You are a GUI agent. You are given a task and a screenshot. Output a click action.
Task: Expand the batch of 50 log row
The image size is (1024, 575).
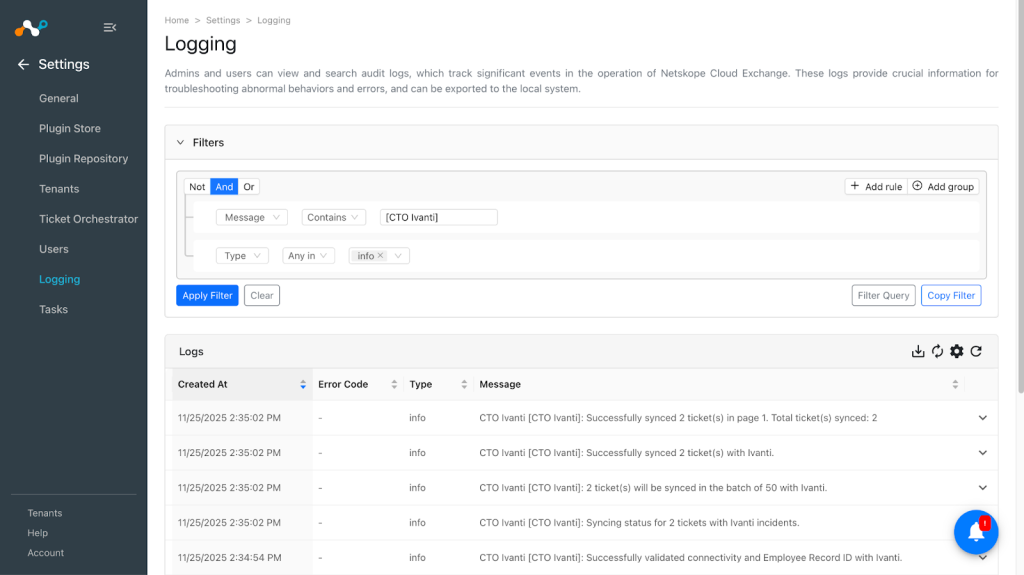coord(982,487)
